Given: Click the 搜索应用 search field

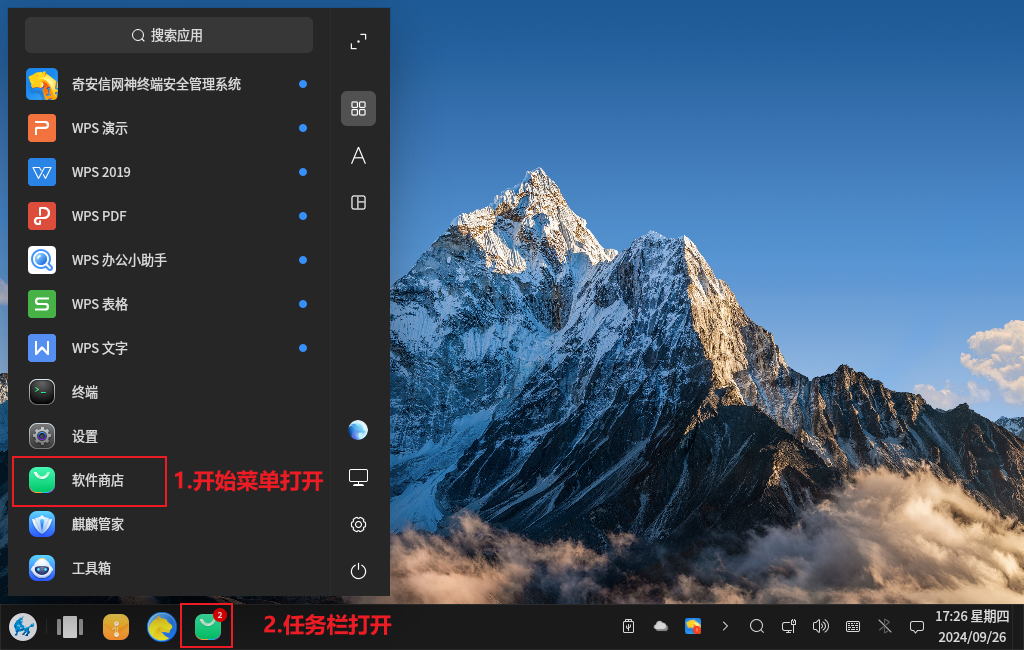Looking at the screenshot, I should point(168,35).
